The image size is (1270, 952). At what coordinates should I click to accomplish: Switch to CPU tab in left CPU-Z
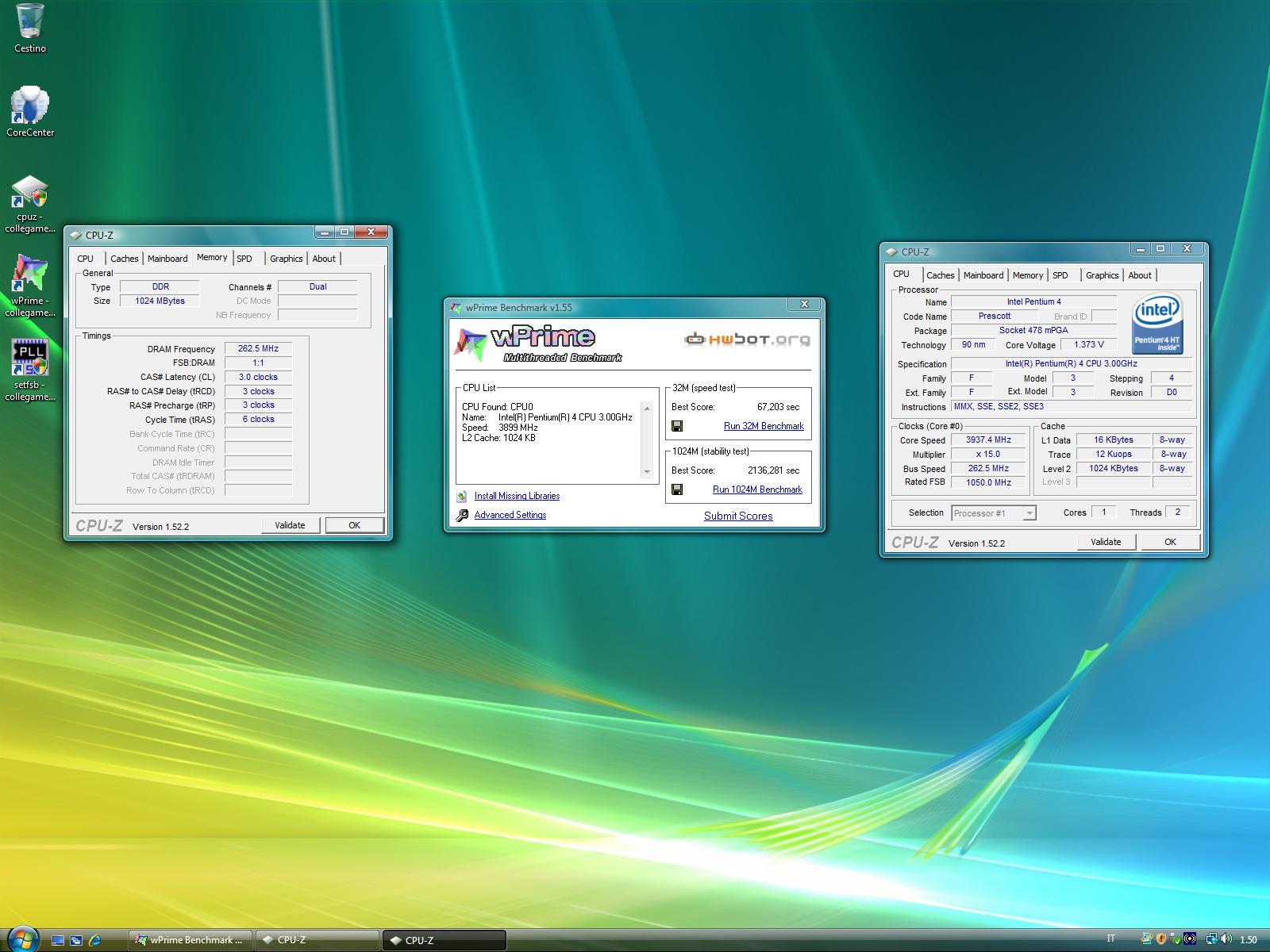85,259
